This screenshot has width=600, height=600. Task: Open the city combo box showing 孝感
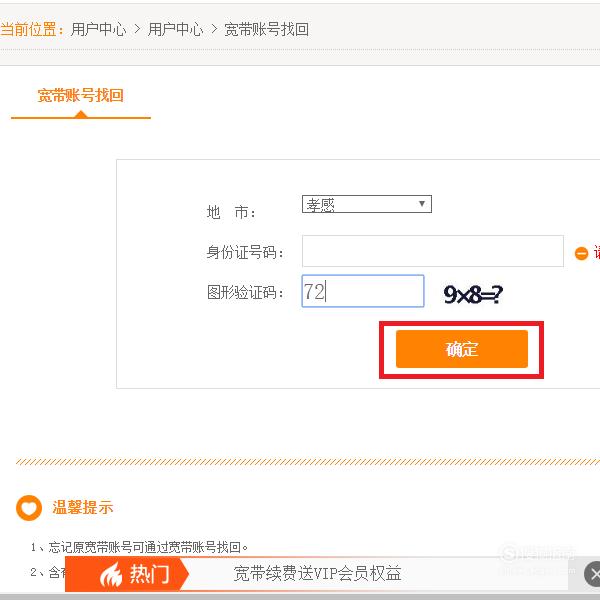click(367, 204)
